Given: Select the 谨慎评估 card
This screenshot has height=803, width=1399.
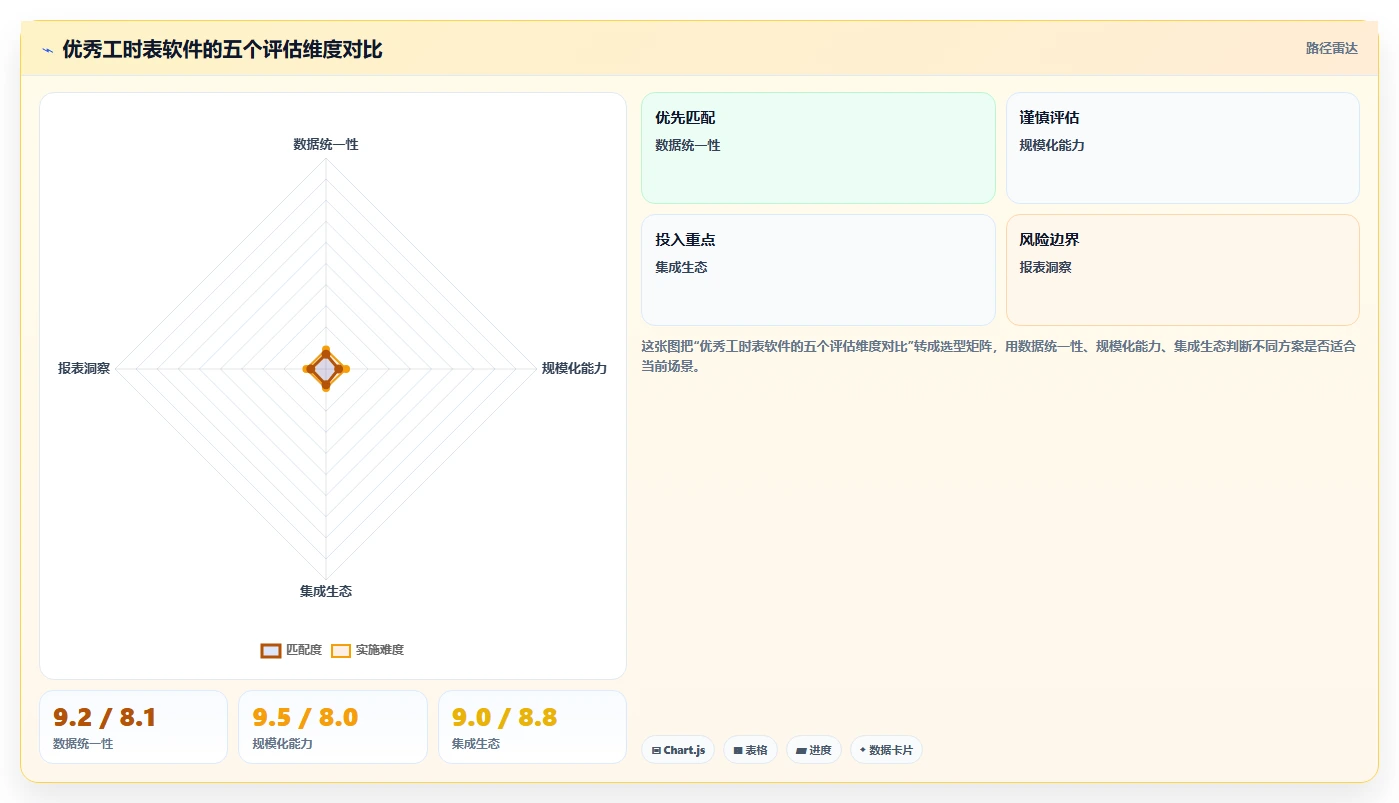Looking at the screenshot, I should [1183, 148].
